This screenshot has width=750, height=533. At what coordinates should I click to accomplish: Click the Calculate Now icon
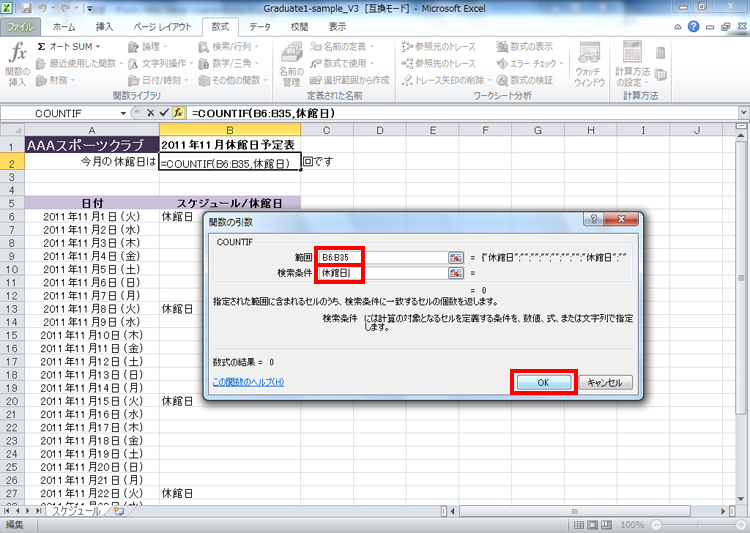[661, 53]
